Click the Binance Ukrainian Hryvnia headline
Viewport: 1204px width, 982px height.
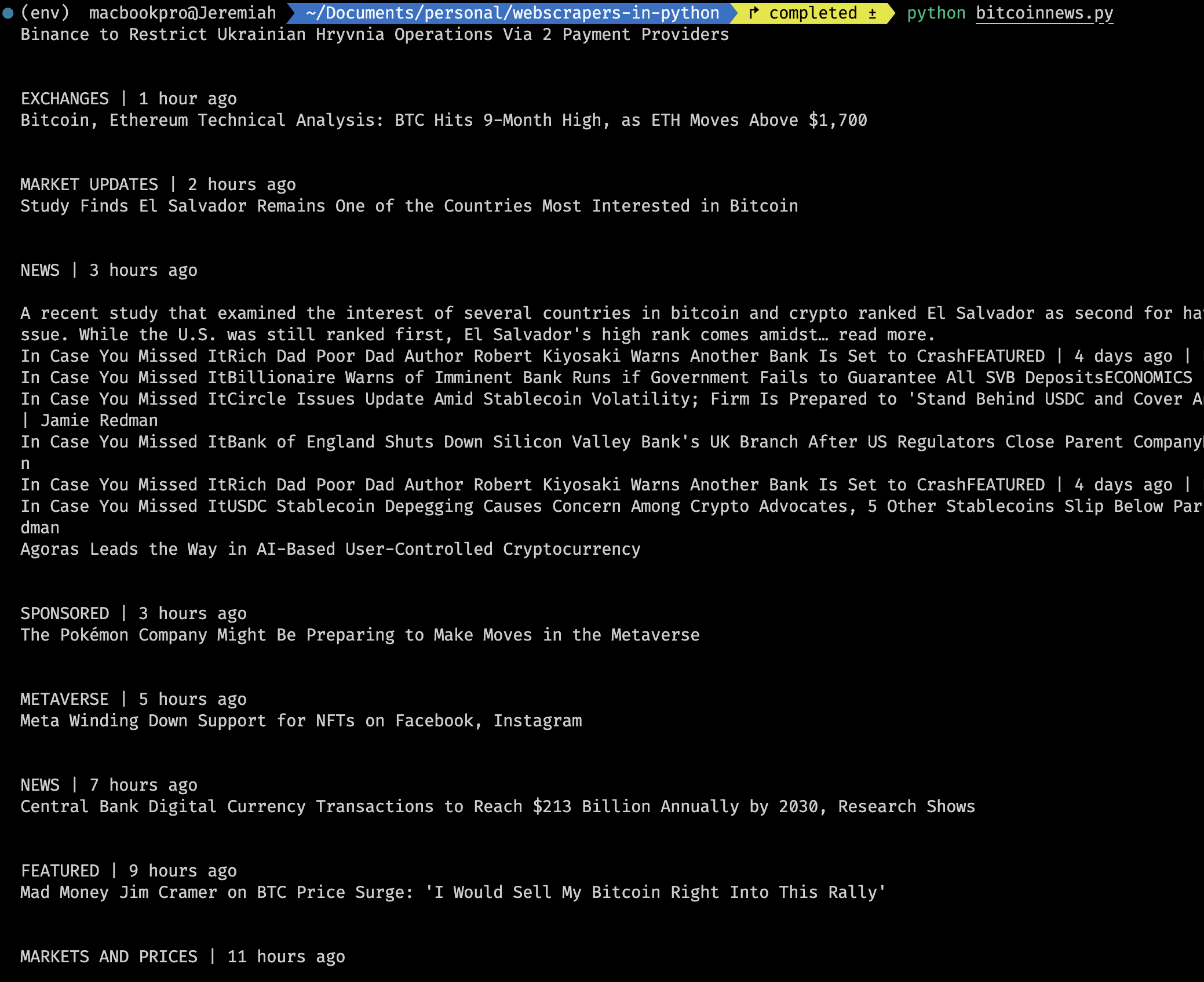[x=374, y=35]
